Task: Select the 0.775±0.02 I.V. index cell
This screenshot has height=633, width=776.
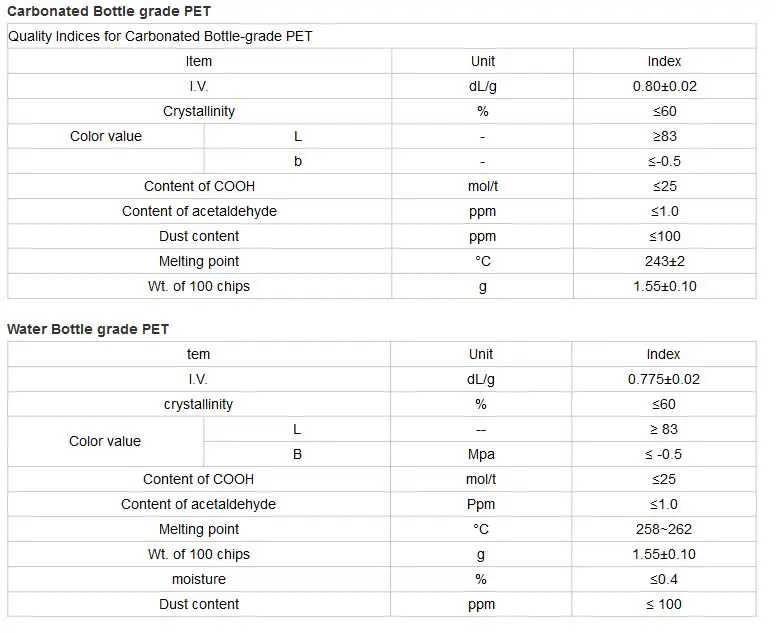Action: point(664,379)
